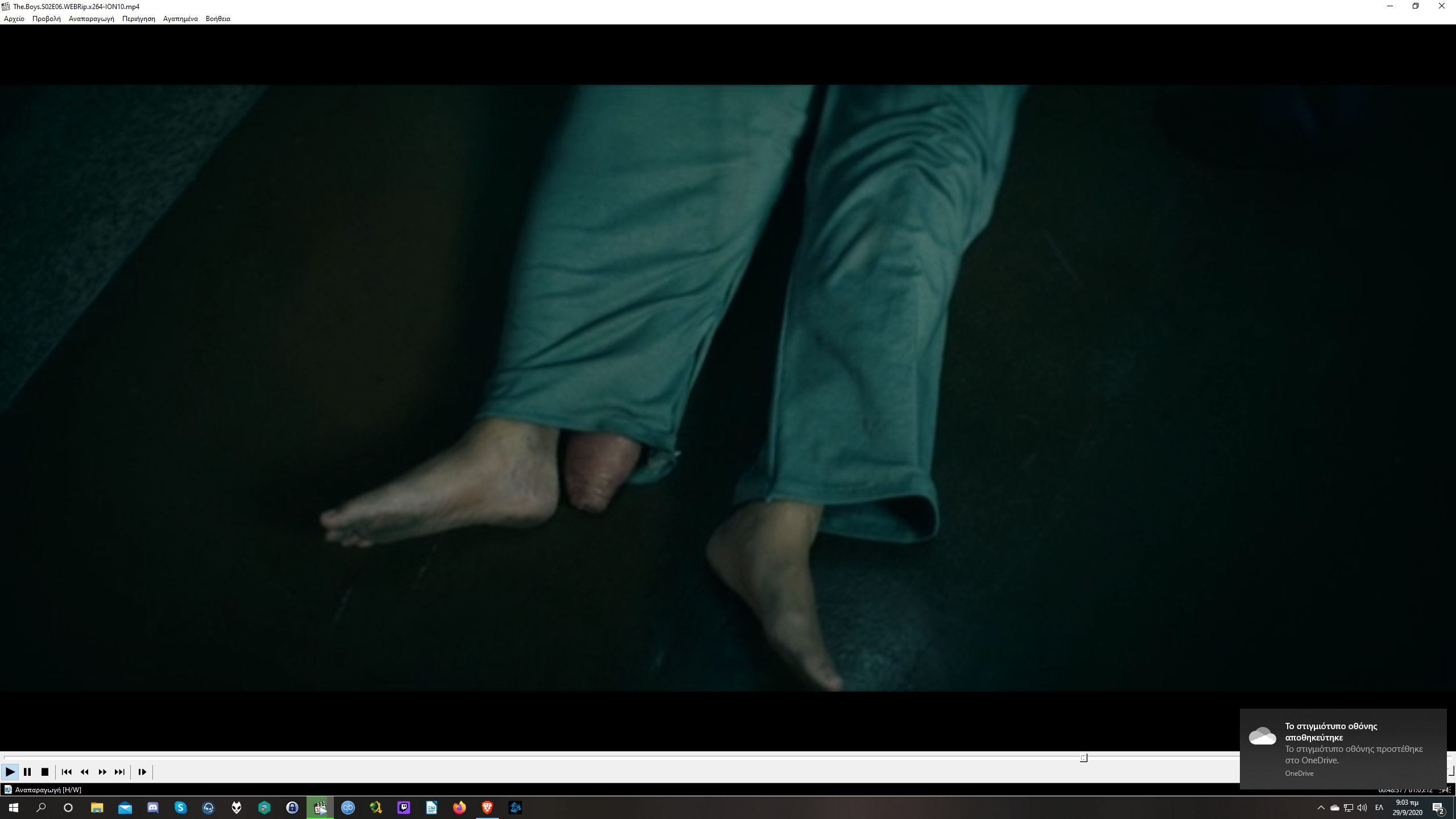The height and width of the screenshot is (819, 1456).
Task: Open File Explorer from taskbar
Action: tap(97, 808)
